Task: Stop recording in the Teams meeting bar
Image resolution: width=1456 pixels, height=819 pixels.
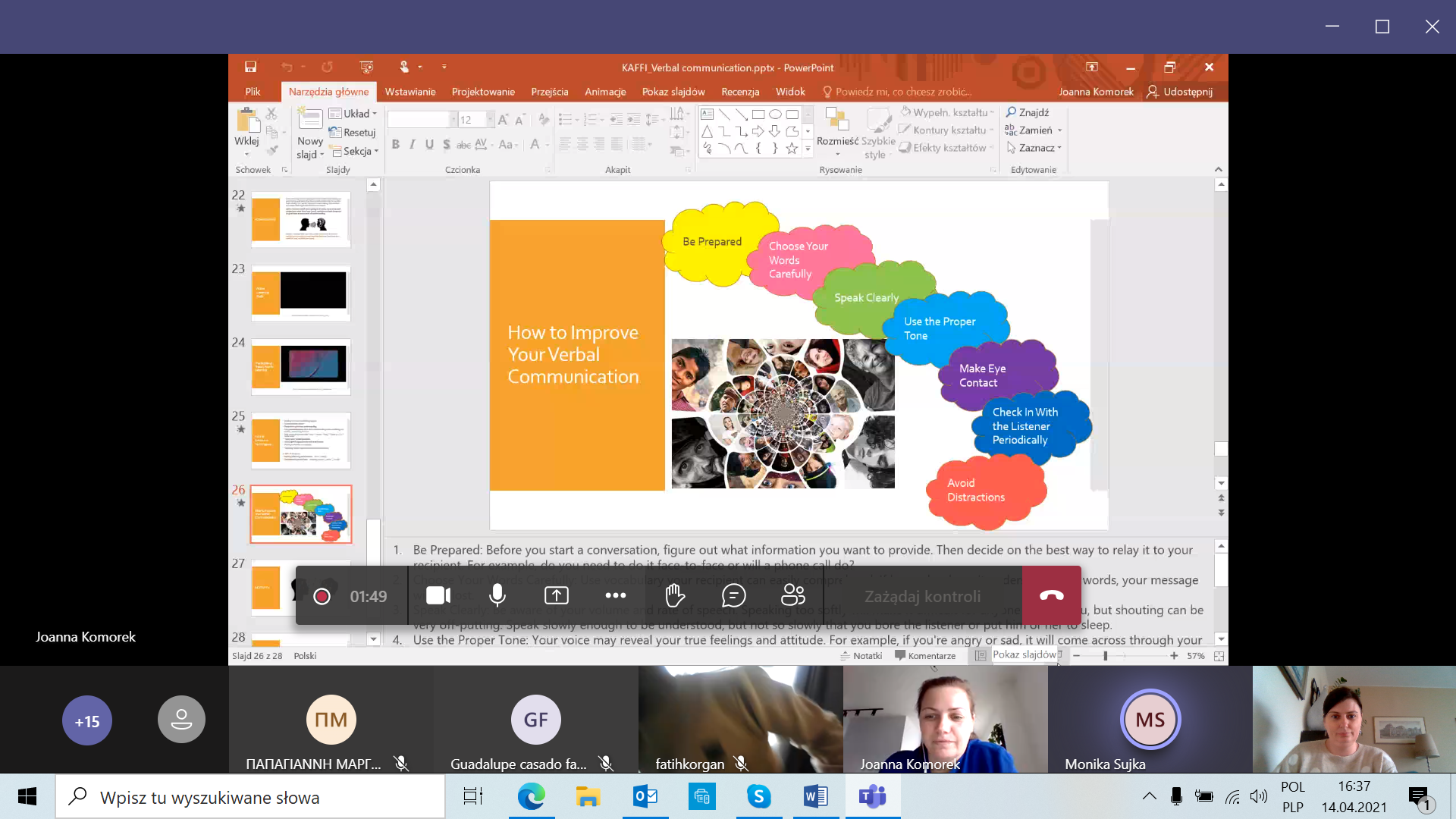Action: (x=322, y=596)
